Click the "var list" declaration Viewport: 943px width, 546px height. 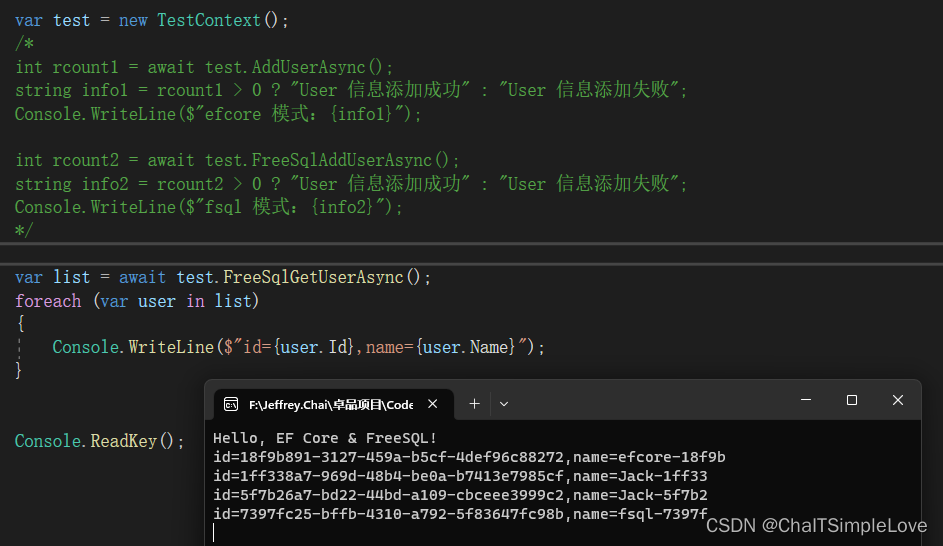[x=52, y=277]
